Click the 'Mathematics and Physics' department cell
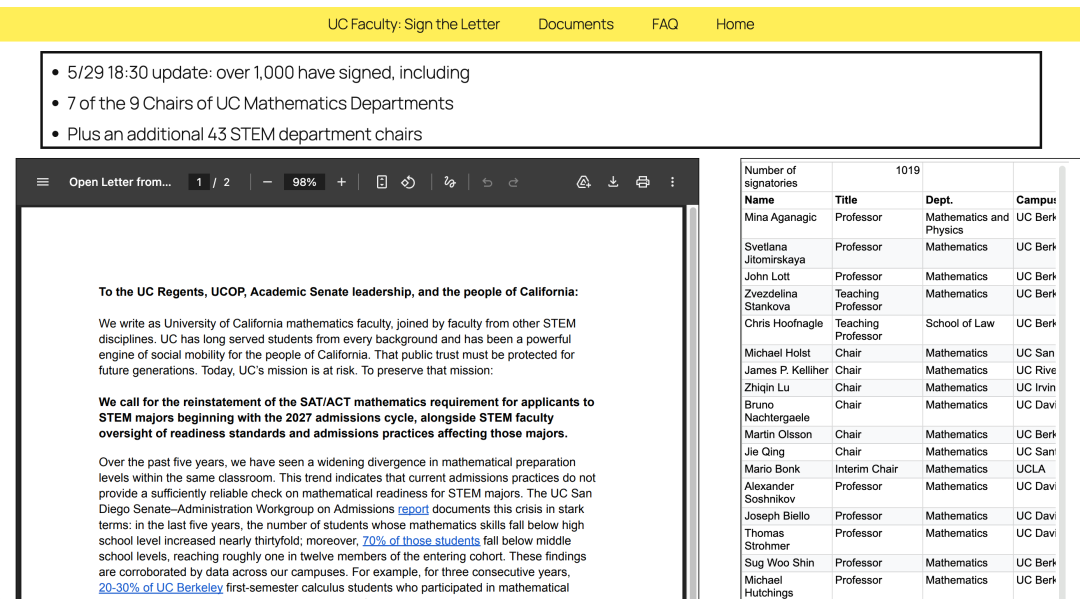This screenshot has width=1080, height=599. [x=968, y=224]
